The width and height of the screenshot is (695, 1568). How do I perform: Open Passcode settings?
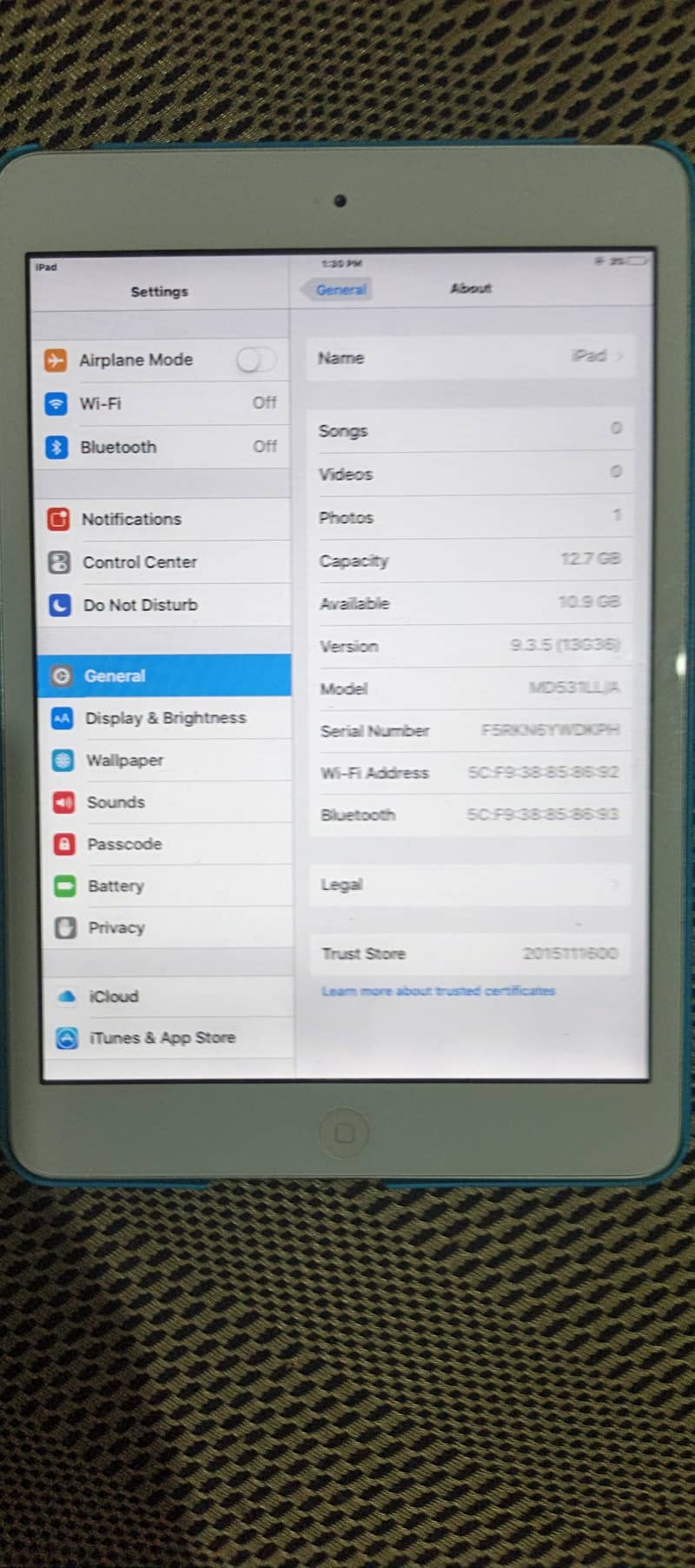click(x=167, y=844)
